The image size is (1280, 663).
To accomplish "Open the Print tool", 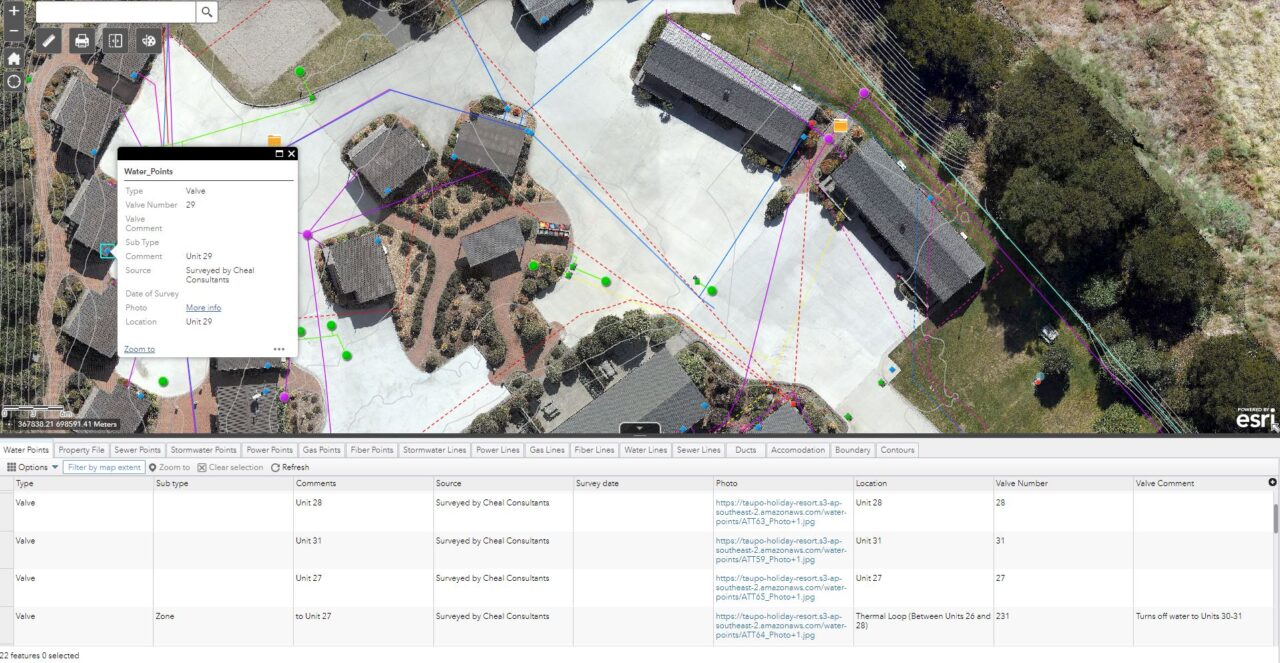I will click(x=80, y=41).
